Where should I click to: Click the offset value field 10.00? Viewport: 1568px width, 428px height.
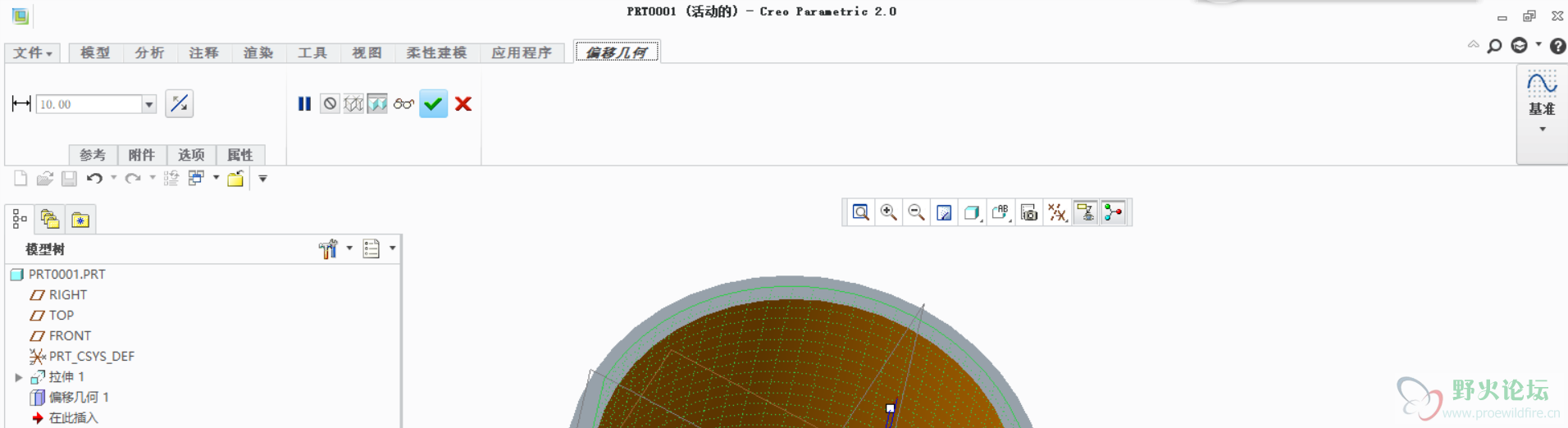click(x=89, y=105)
